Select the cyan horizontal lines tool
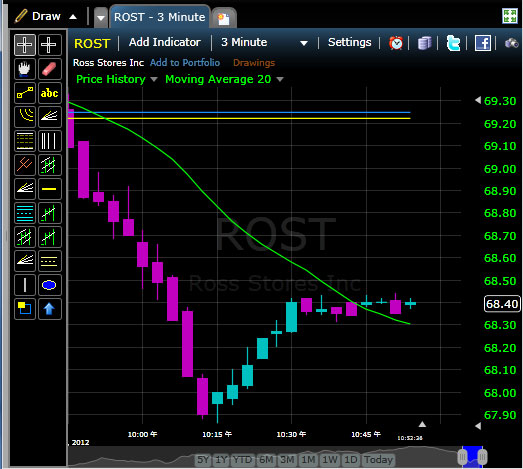Viewport: 523px width, 469px height. (25, 213)
